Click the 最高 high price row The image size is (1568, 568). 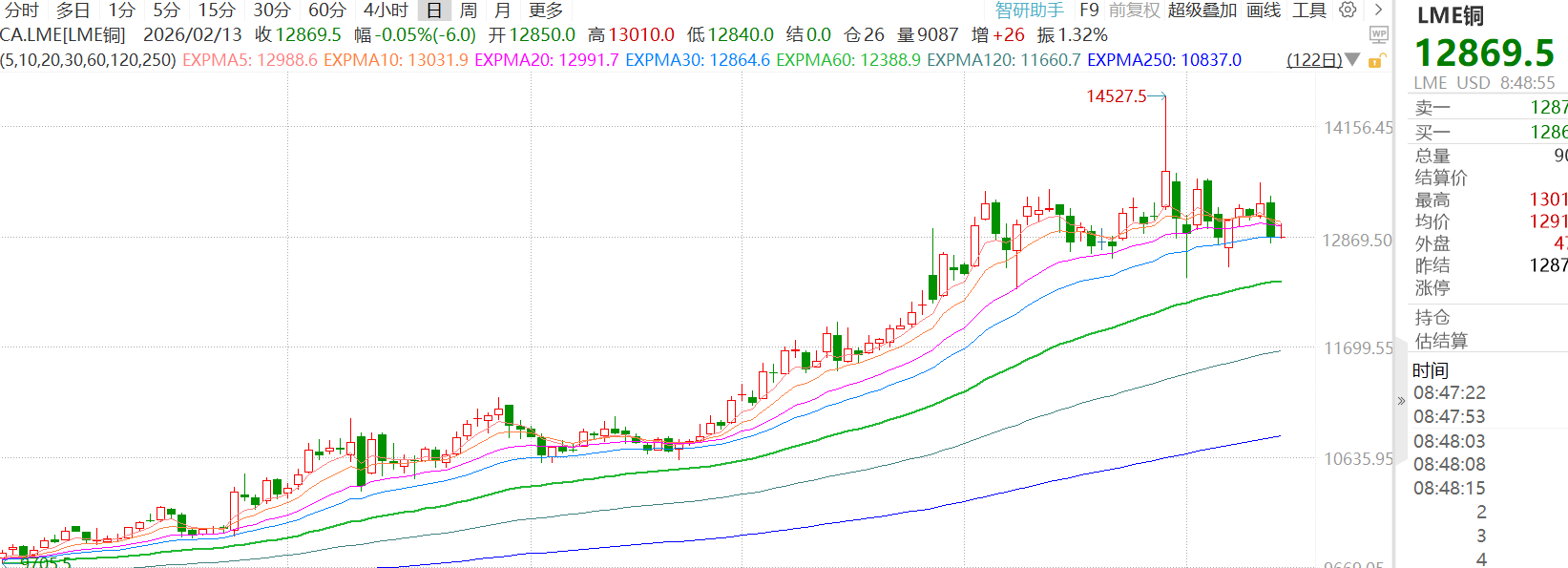1490,200
